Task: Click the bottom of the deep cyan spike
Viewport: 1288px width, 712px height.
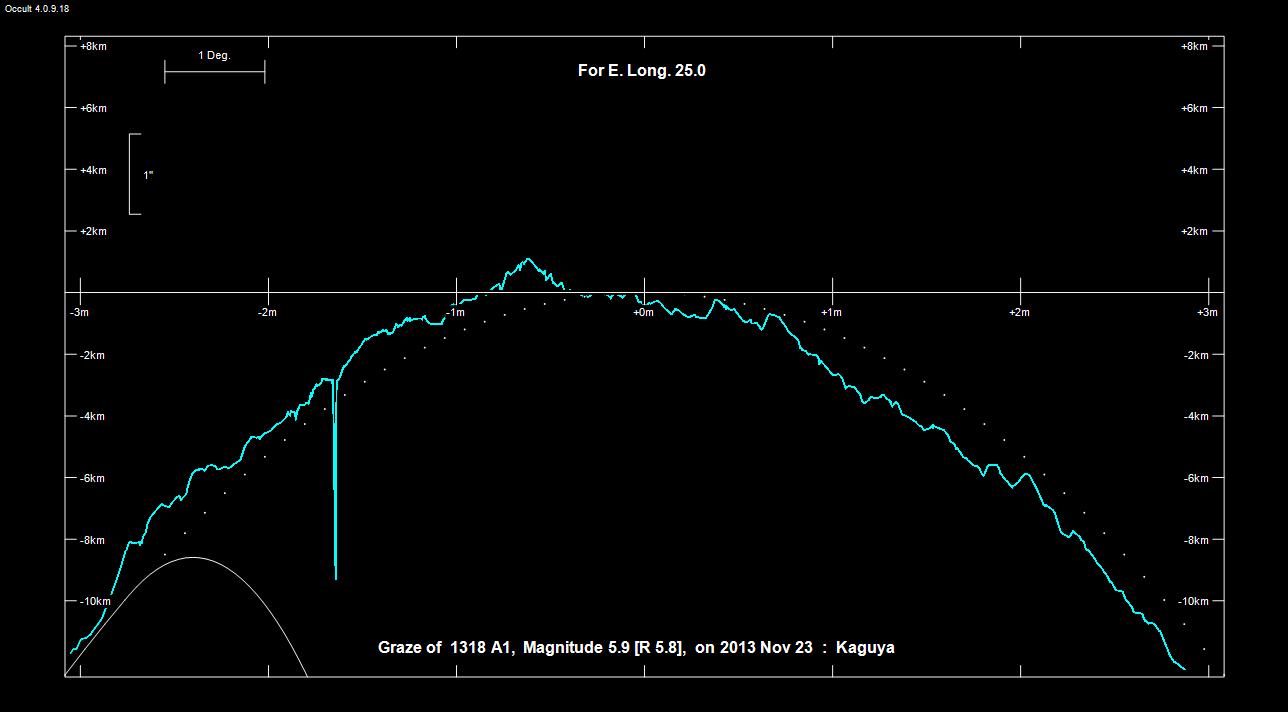Action: 335,577
